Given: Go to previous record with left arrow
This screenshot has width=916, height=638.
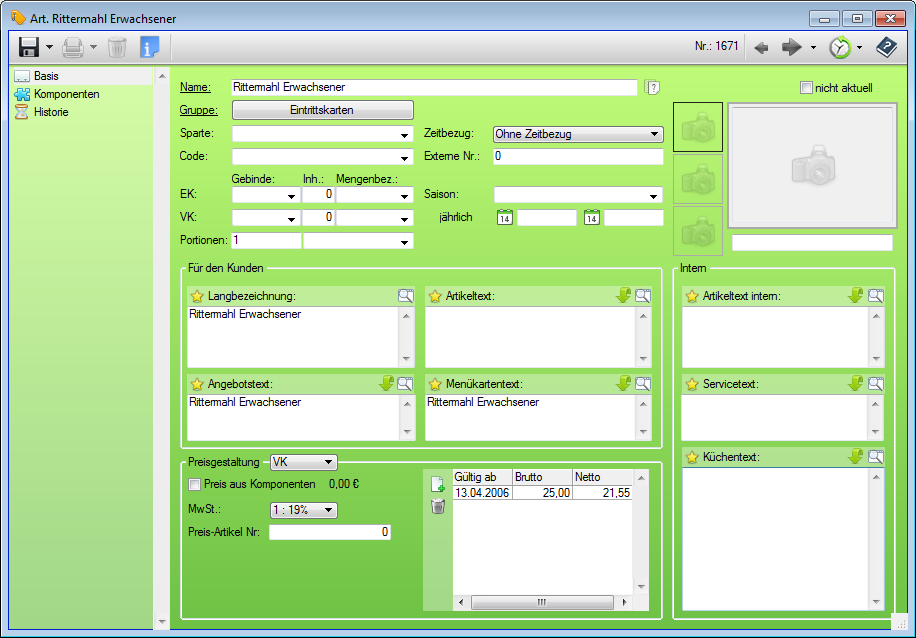Looking at the screenshot, I should coord(762,47).
